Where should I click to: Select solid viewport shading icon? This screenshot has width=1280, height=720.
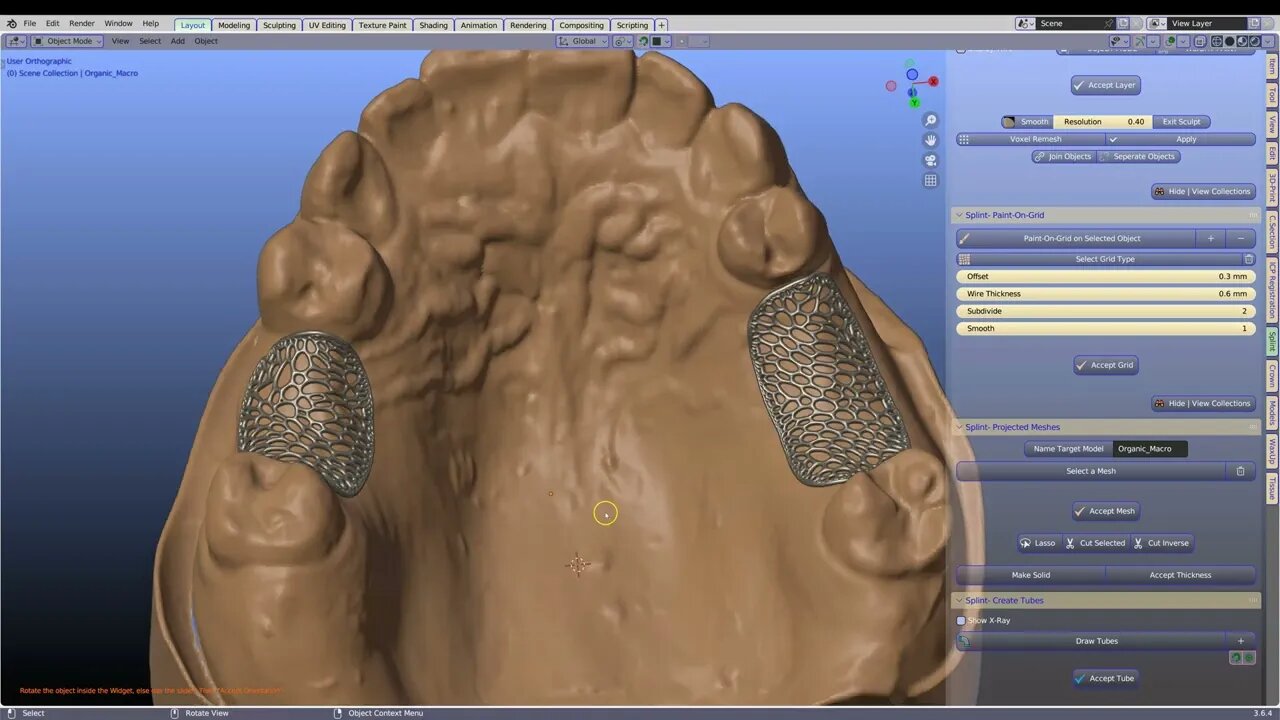(x=1230, y=41)
